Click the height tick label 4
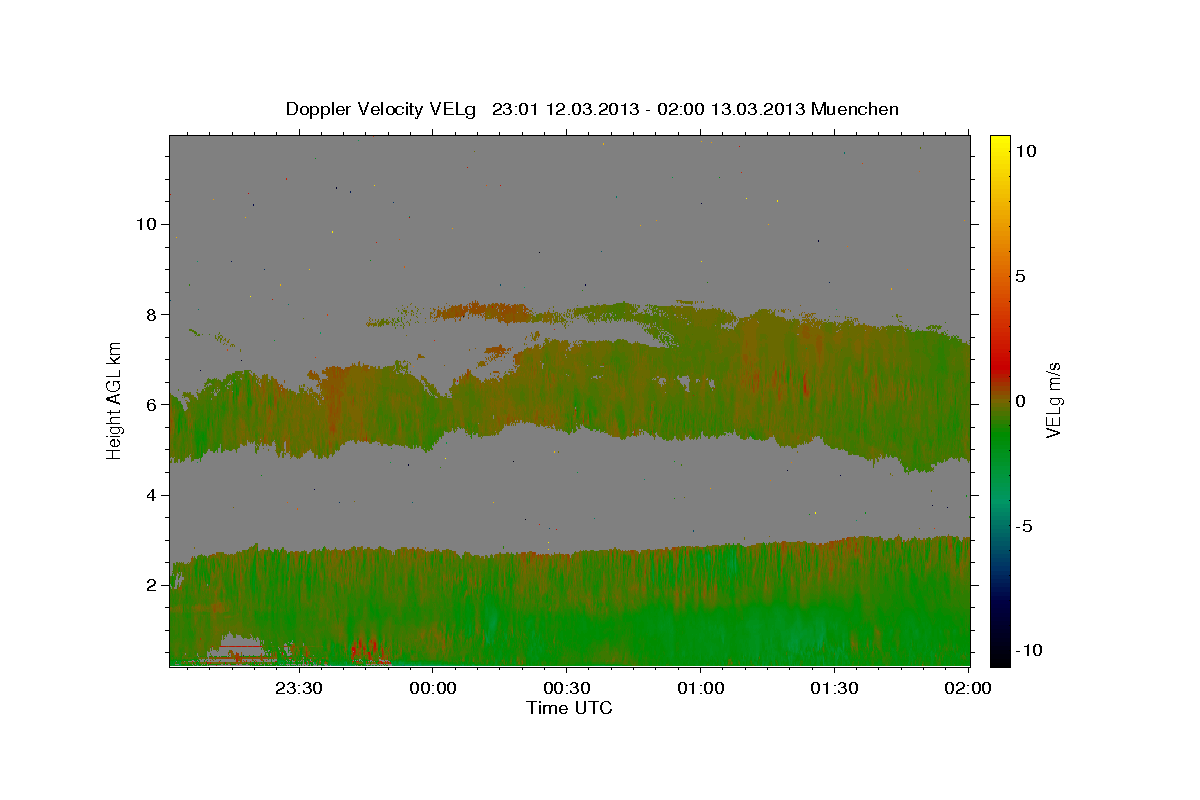The width and height of the screenshot is (1200, 800). (x=152, y=495)
